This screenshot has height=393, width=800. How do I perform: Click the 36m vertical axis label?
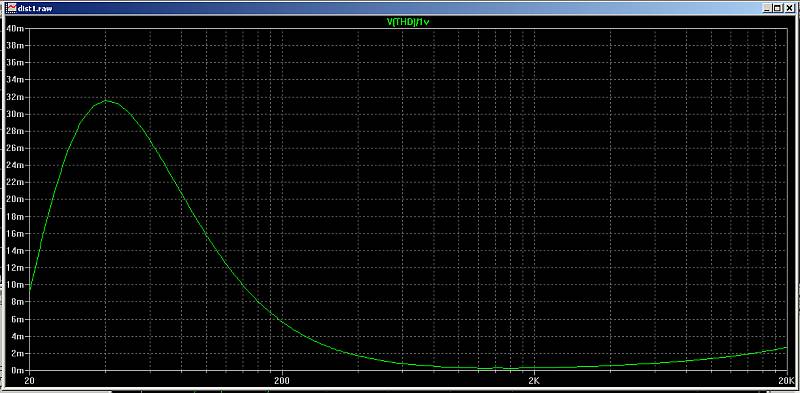coord(14,62)
